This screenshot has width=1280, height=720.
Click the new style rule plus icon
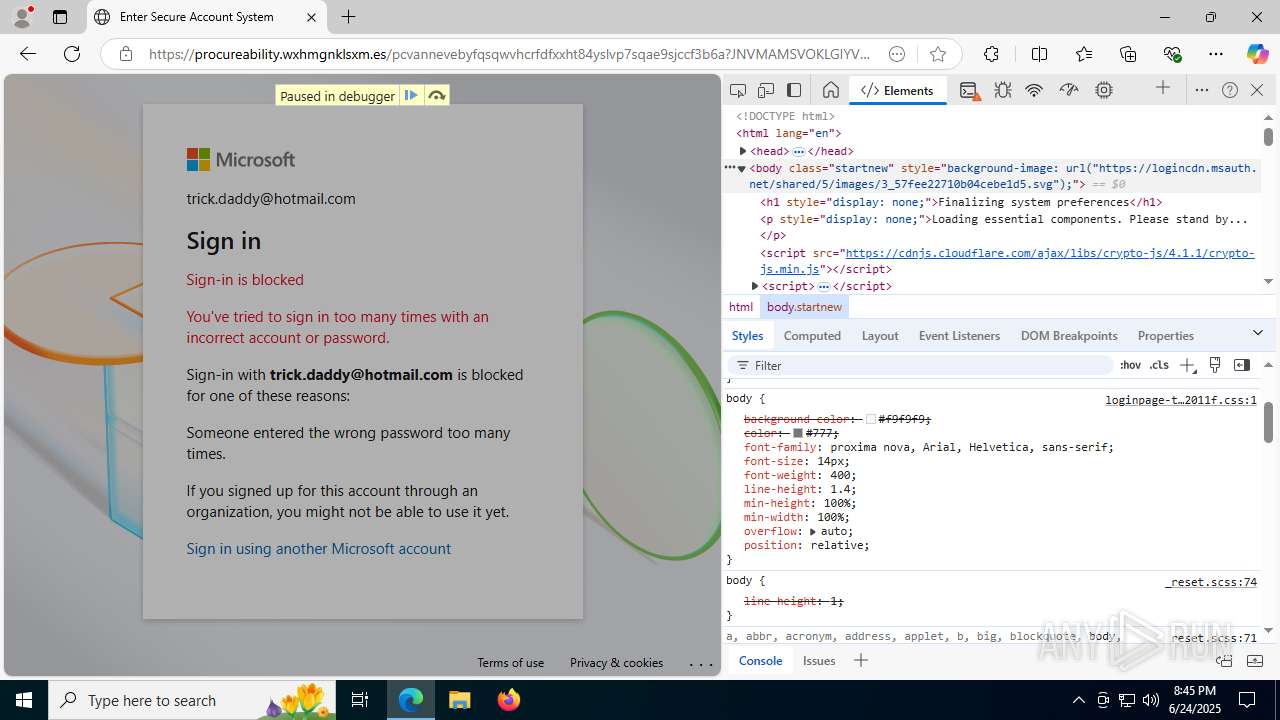[1187, 365]
